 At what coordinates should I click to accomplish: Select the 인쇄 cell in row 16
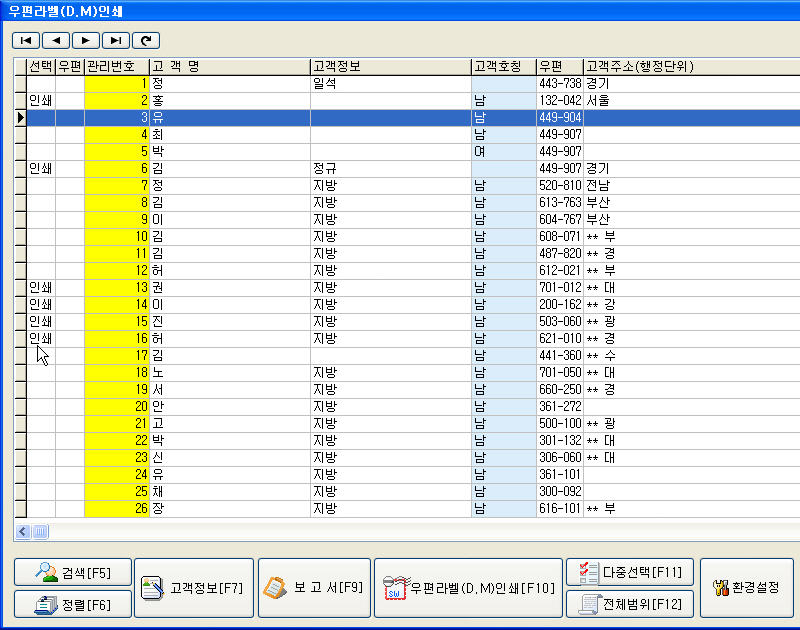coord(41,339)
